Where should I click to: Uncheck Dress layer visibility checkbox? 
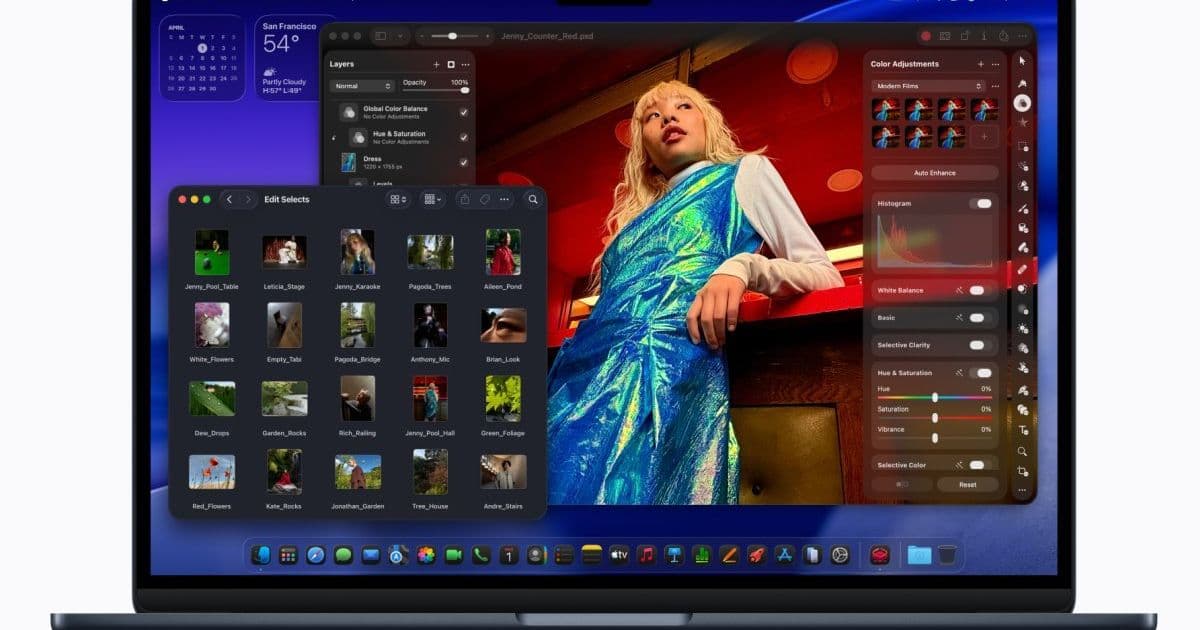(x=463, y=162)
